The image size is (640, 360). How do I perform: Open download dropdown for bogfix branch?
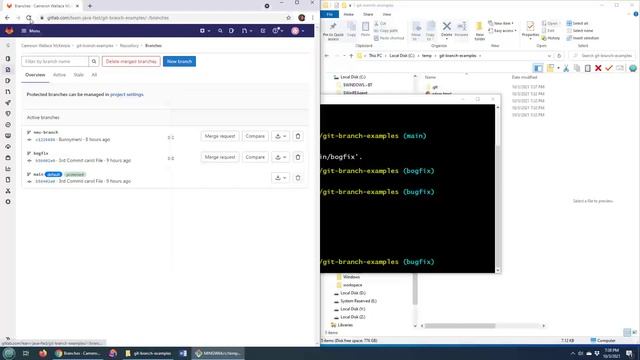(x=280, y=157)
